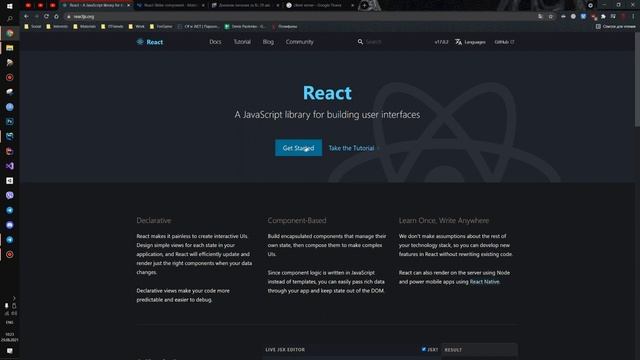Open the Work bookmarks folder
Screen dimensions: 640x360
click(137, 26)
